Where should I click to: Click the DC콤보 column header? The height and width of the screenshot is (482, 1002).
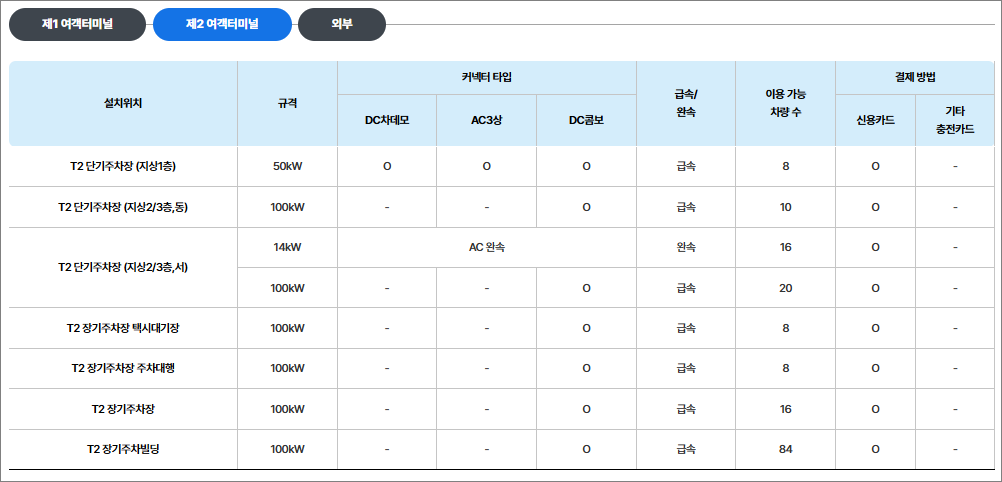[x=587, y=121]
